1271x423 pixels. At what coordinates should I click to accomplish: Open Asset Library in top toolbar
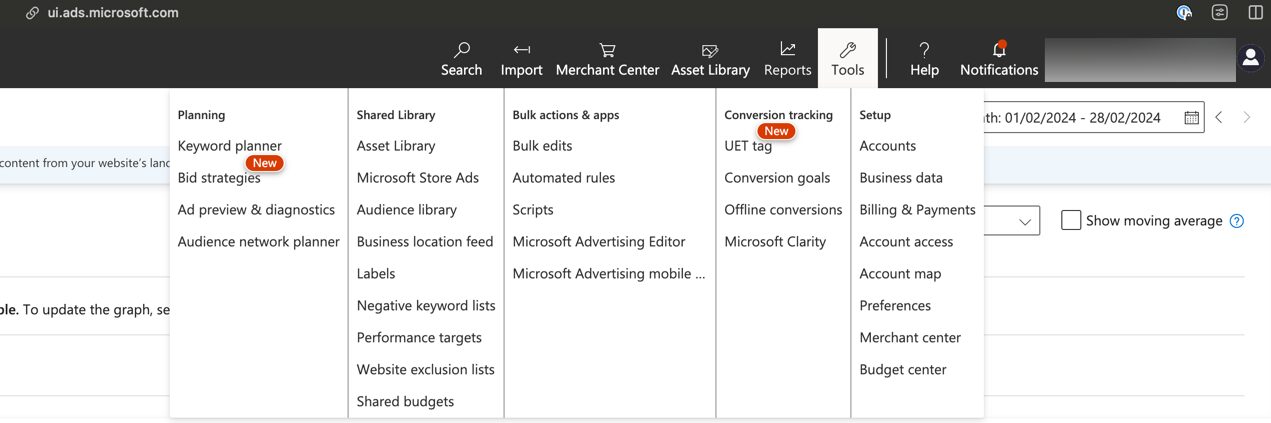click(710, 58)
